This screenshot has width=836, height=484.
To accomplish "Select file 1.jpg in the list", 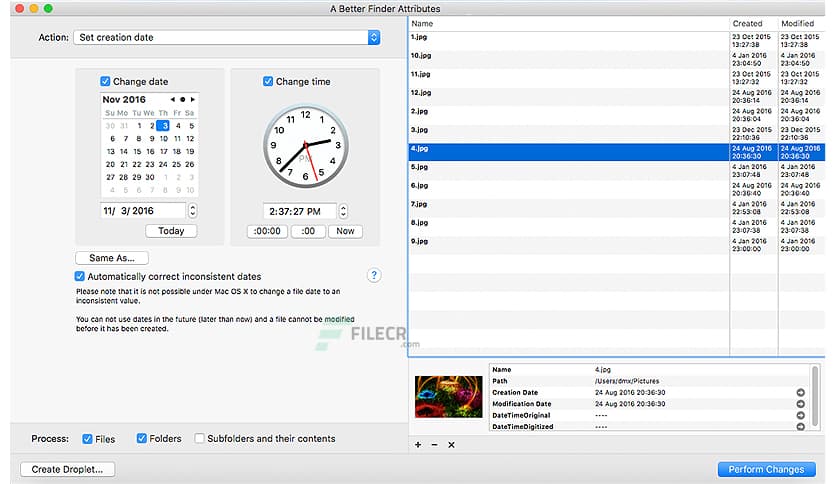I will point(617,41).
